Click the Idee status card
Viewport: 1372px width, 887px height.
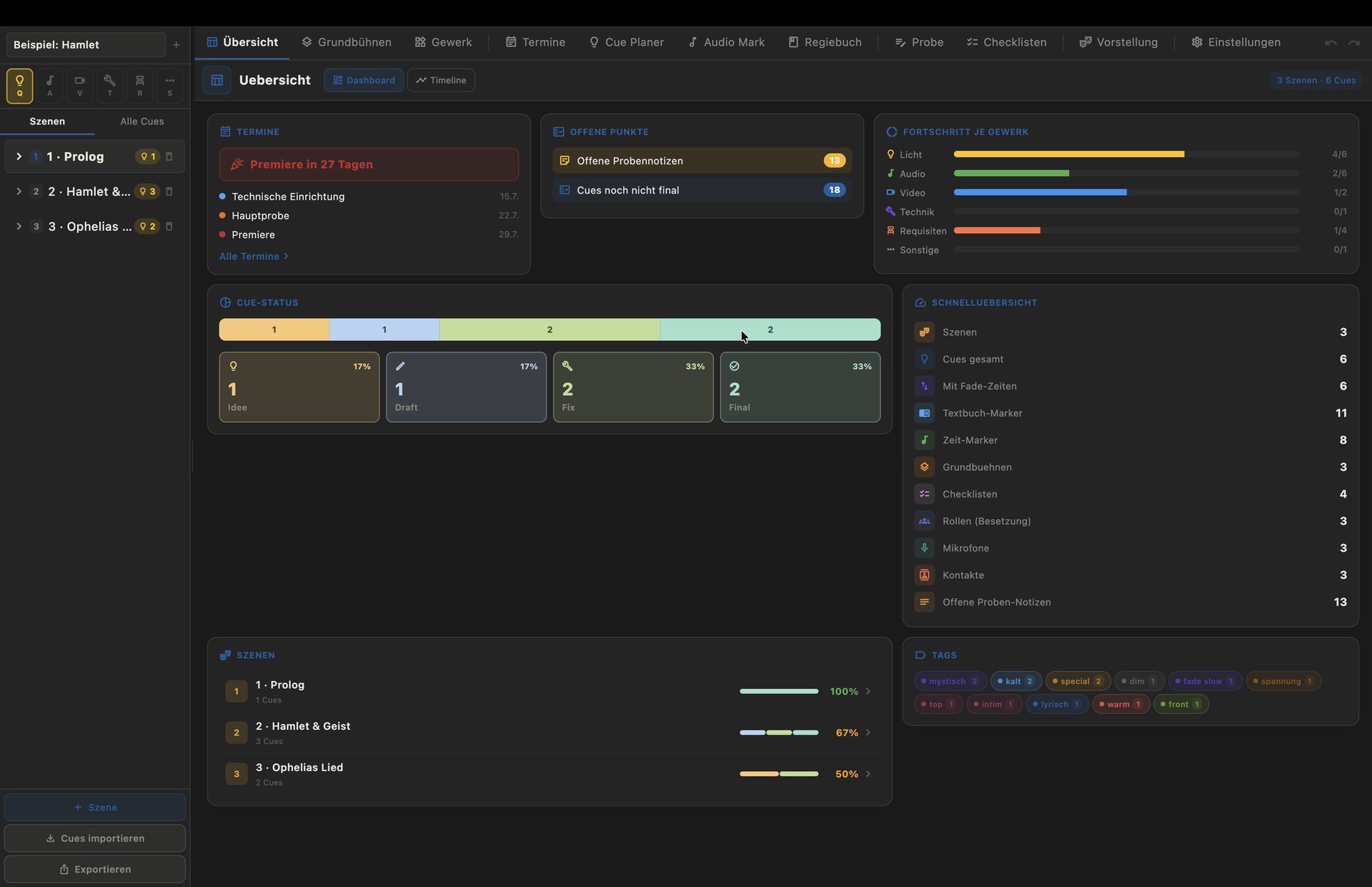pos(299,387)
